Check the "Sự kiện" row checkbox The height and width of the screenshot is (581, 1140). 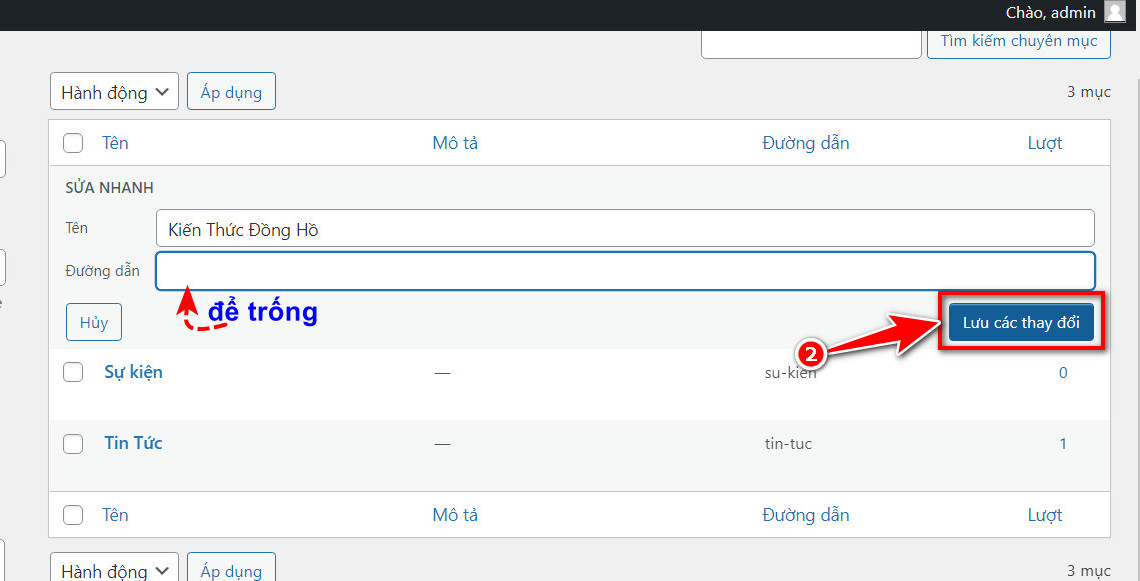[73, 372]
